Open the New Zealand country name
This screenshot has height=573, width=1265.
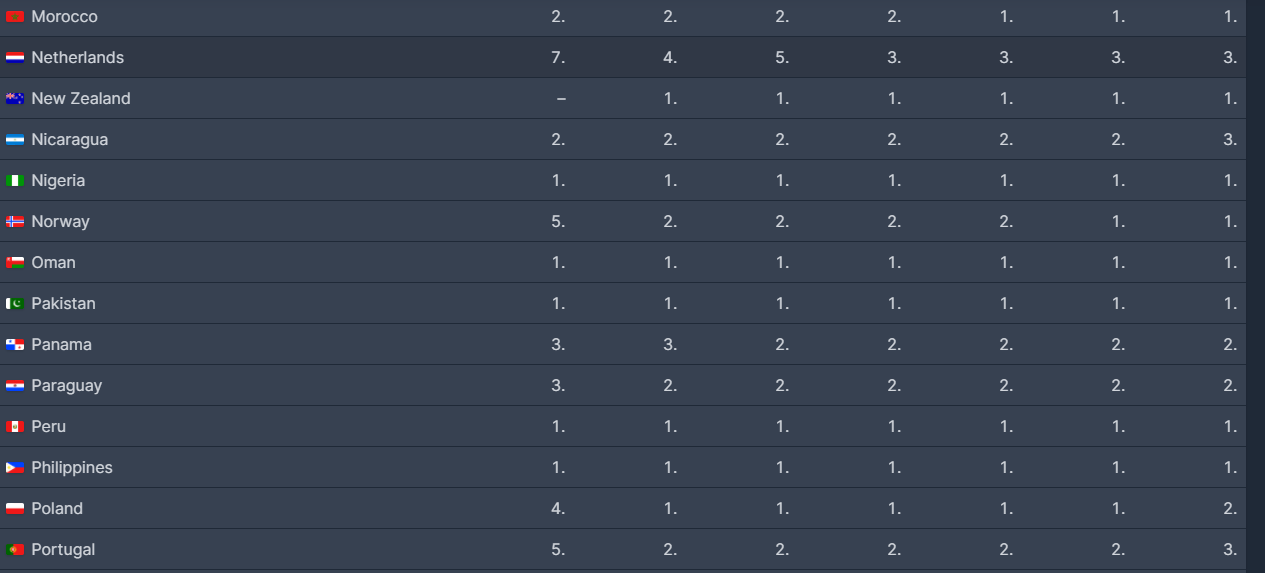(81, 98)
